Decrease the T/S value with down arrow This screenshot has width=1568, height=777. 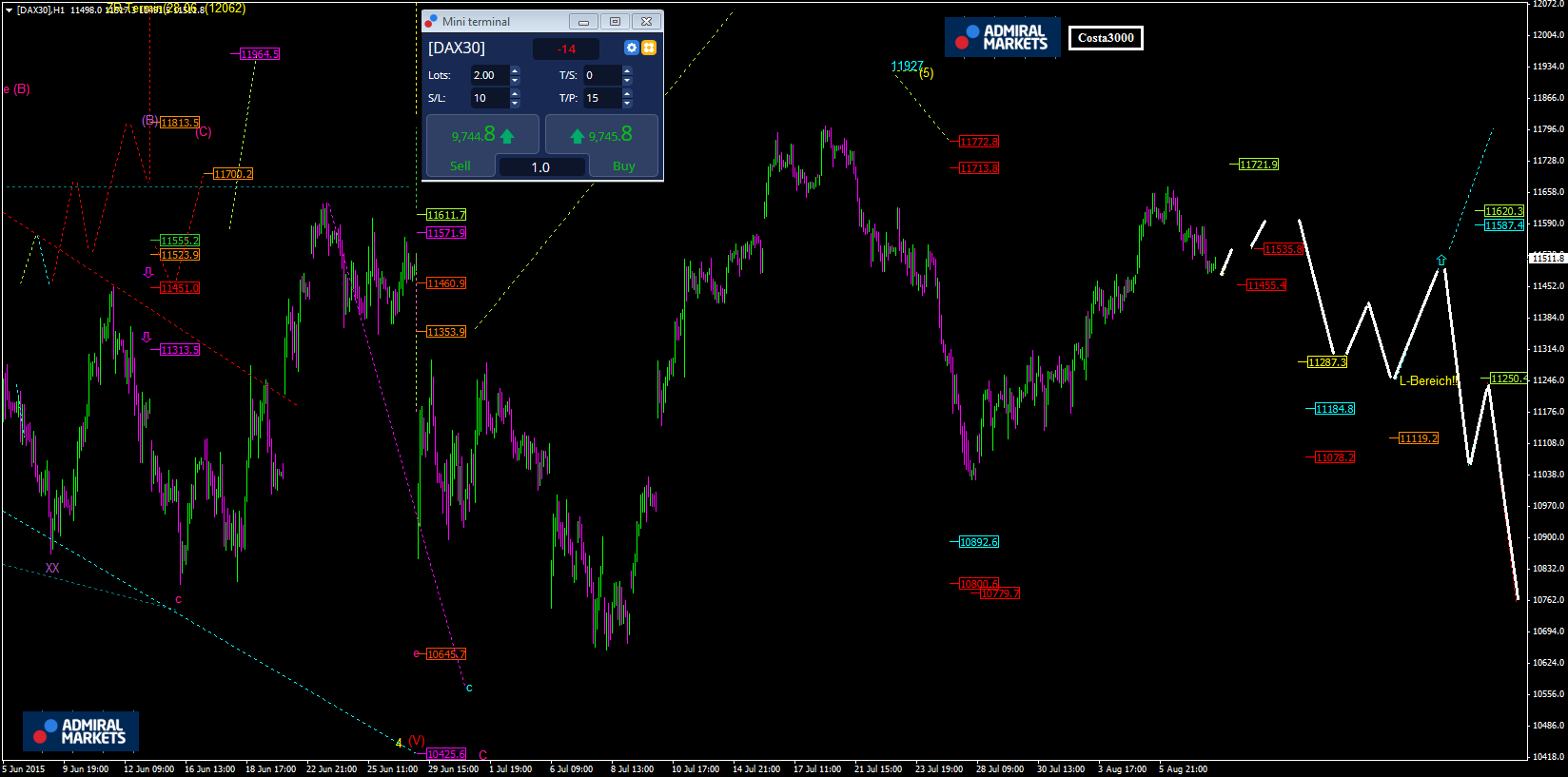click(x=627, y=80)
